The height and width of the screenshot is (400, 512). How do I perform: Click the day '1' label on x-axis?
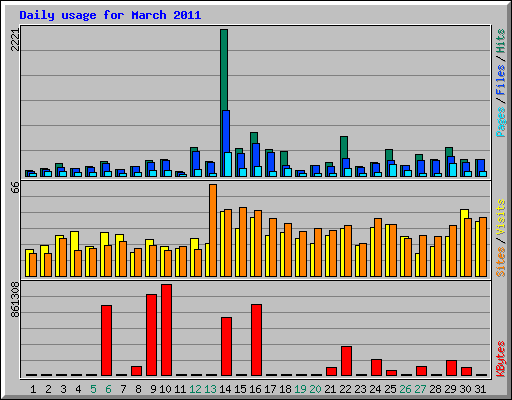tap(33, 389)
